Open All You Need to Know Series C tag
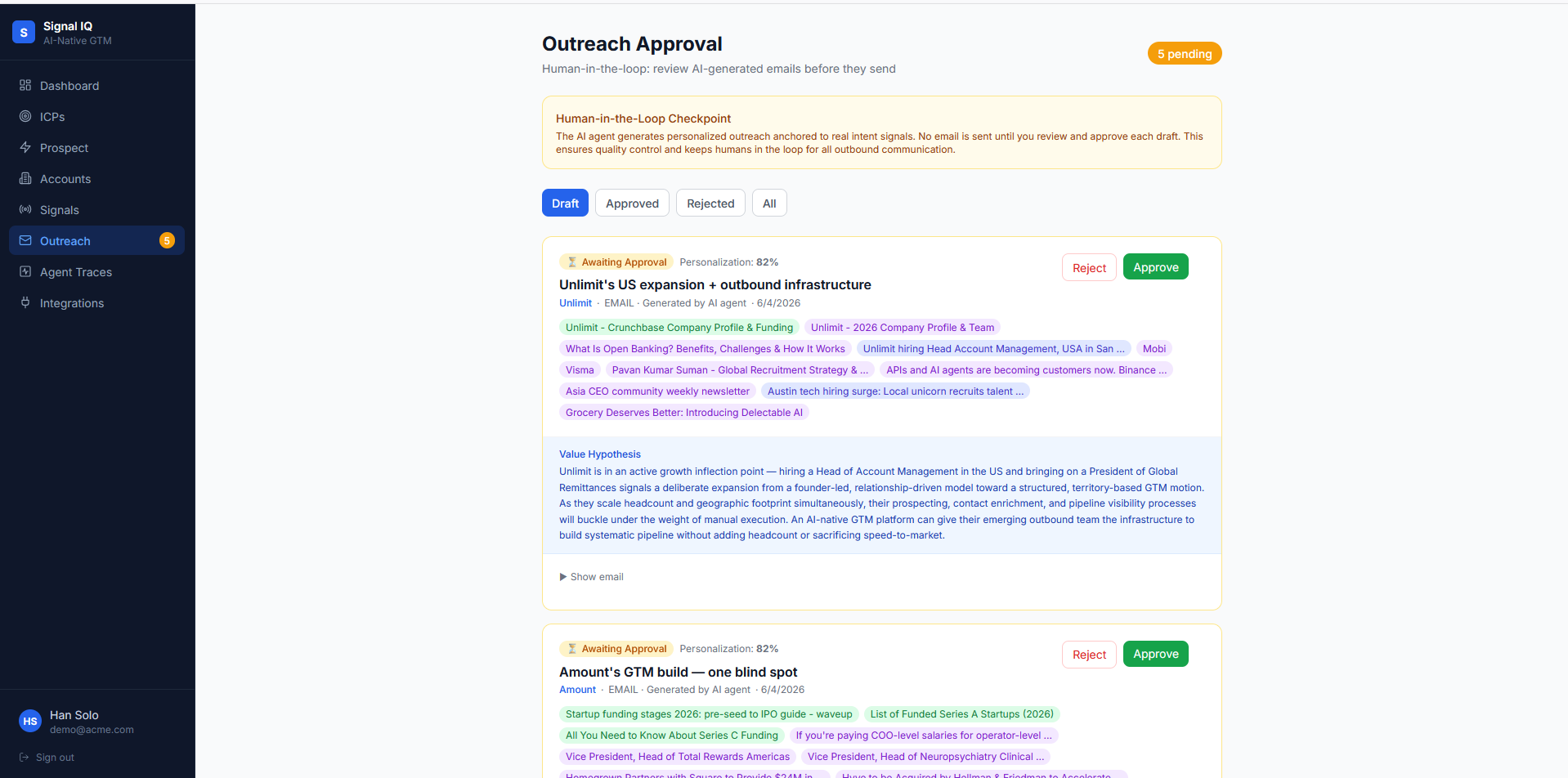 (x=672, y=736)
